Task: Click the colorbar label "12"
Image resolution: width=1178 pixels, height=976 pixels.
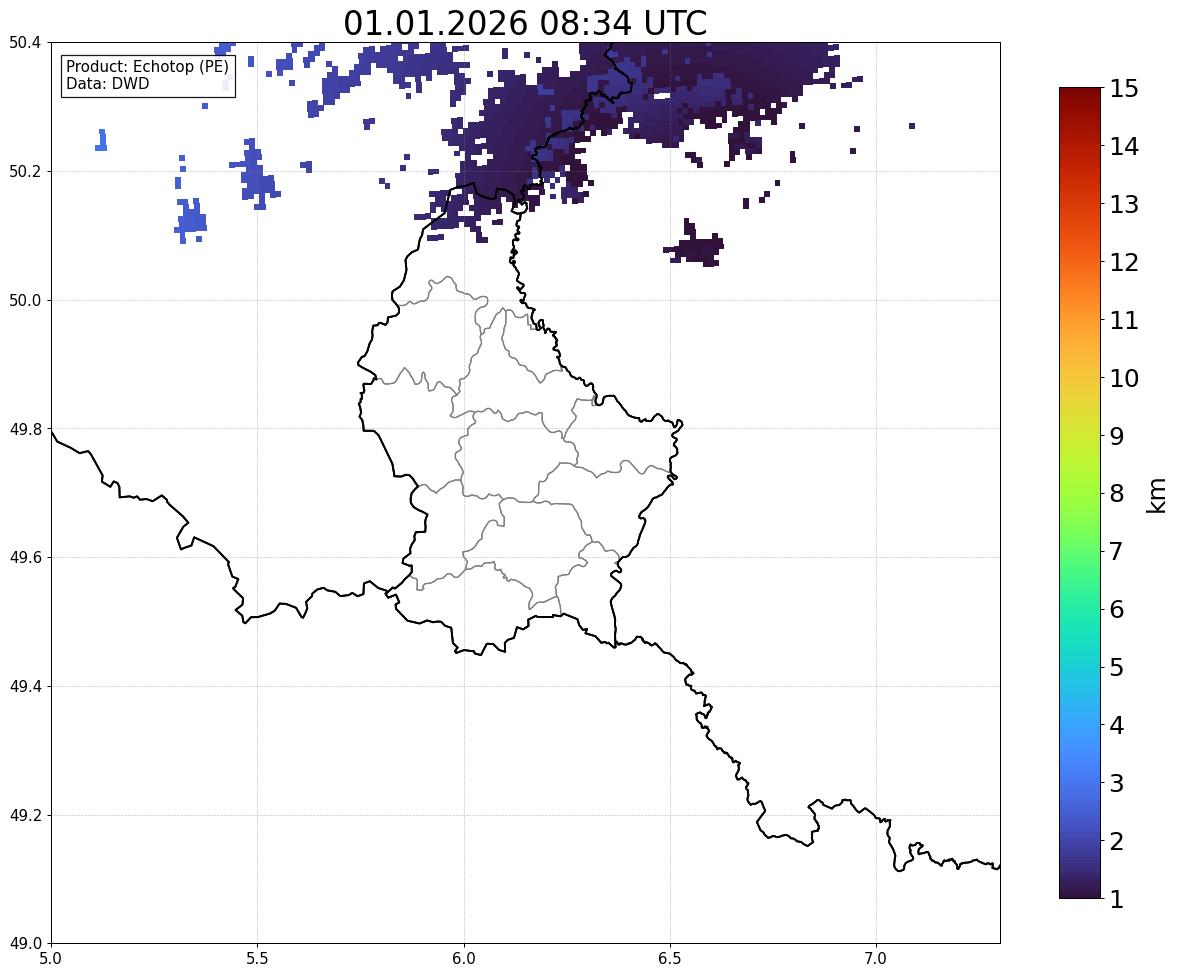Action: (x=1124, y=262)
